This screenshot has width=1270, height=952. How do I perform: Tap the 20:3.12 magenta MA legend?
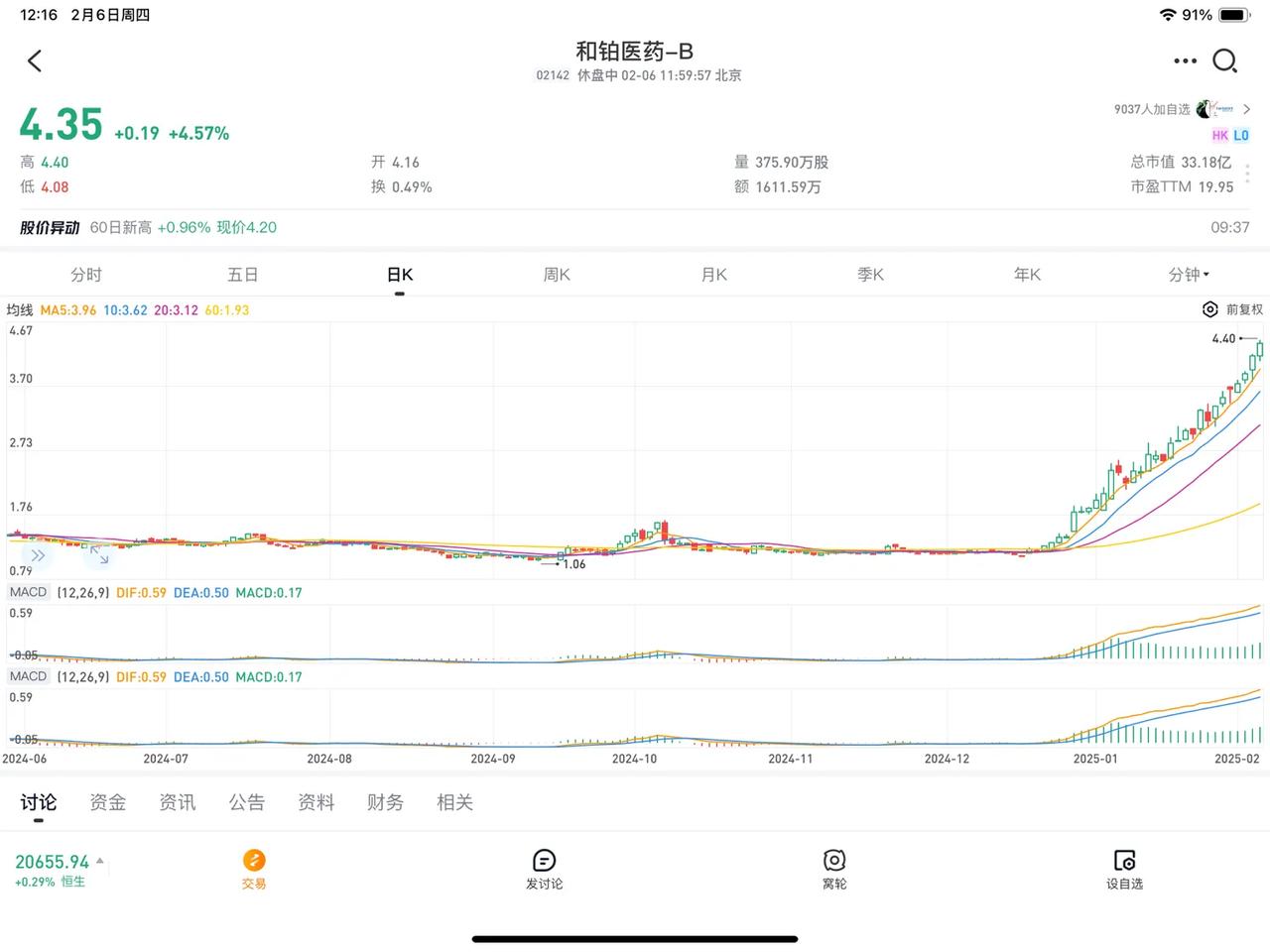pyautogui.click(x=176, y=309)
